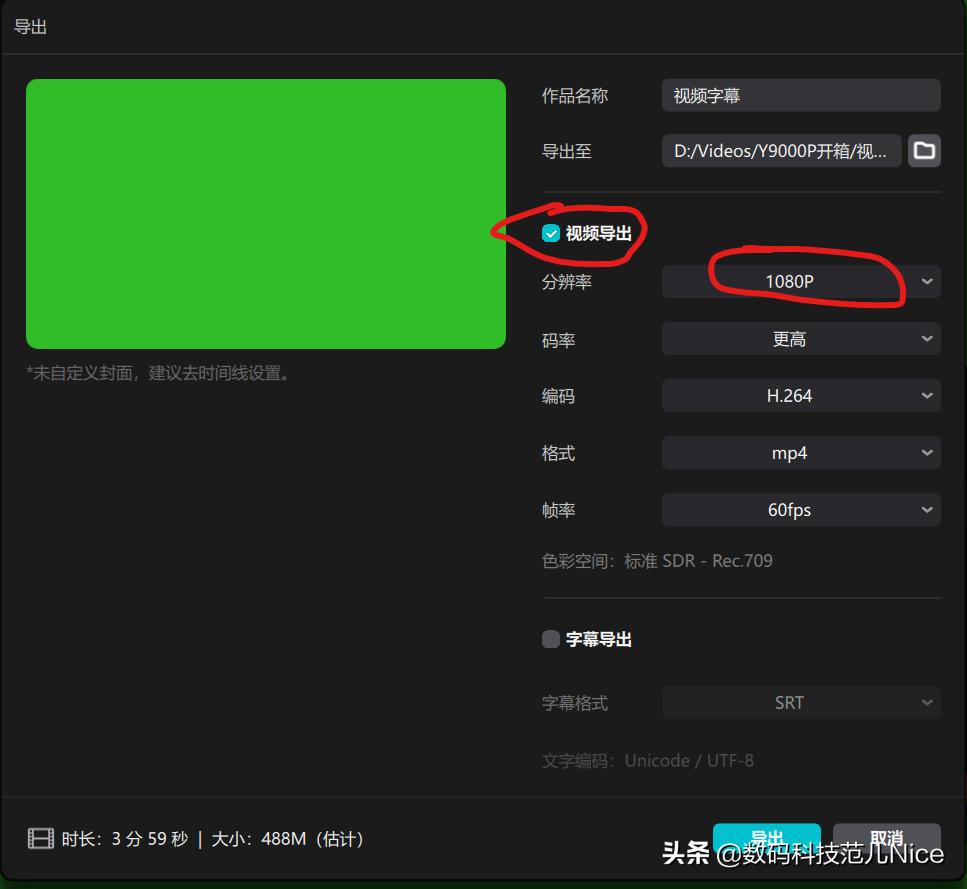Open the 格式 format dropdown showing mp4
967x889 pixels.
pyautogui.click(x=800, y=452)
